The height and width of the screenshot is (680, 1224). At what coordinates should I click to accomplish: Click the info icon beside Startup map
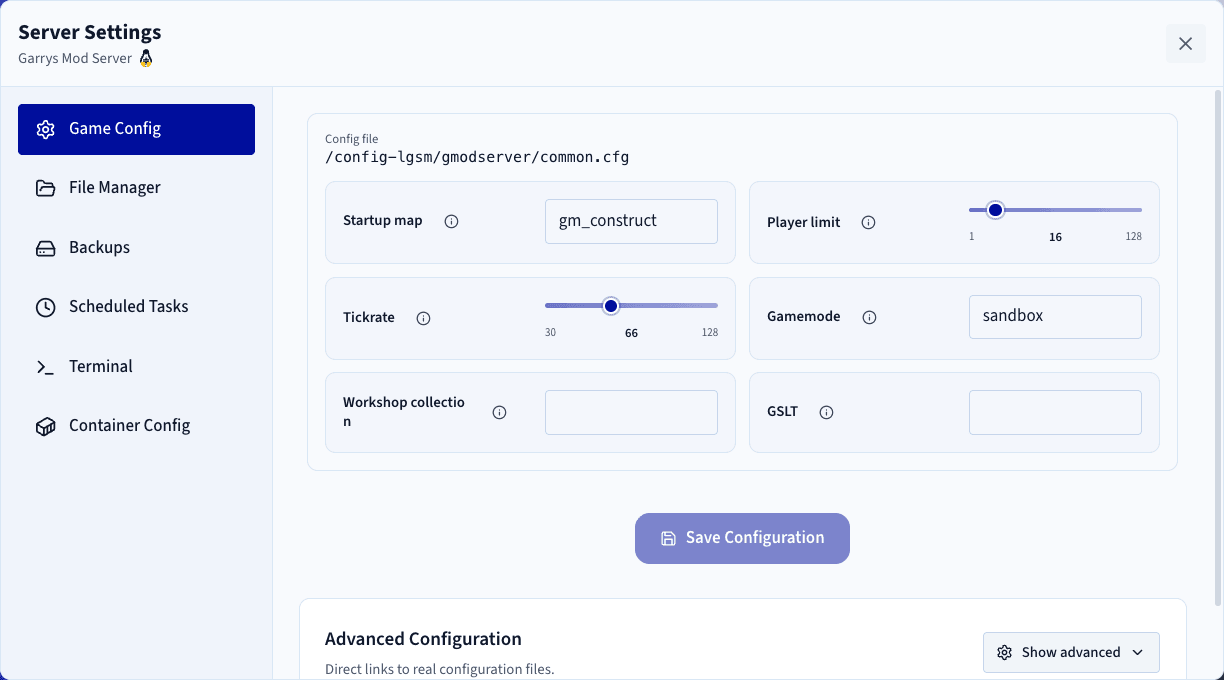click(x=451, y=221)
